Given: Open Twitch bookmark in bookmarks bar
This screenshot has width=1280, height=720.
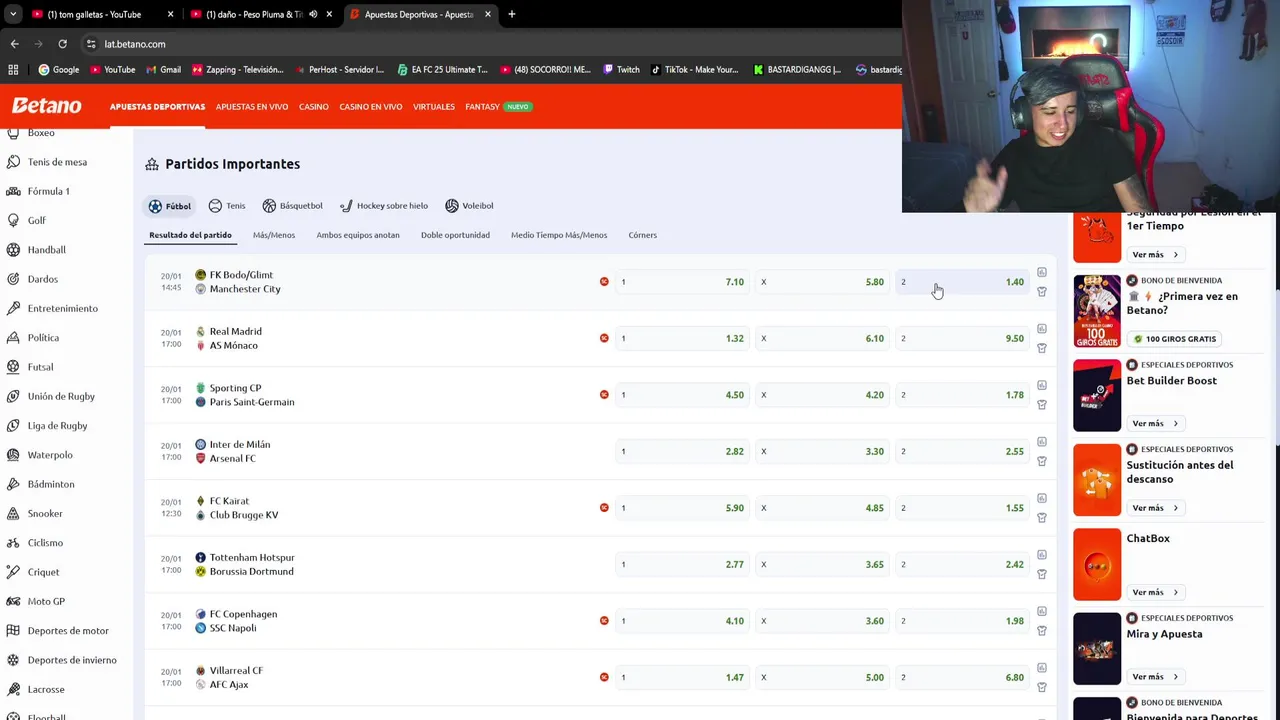Looking at the screenshot, I should [x=622, y=70].
